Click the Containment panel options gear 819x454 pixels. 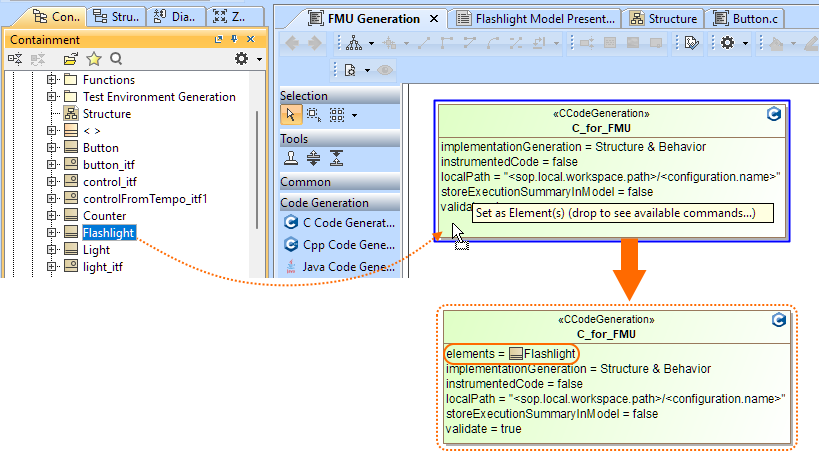241,59
